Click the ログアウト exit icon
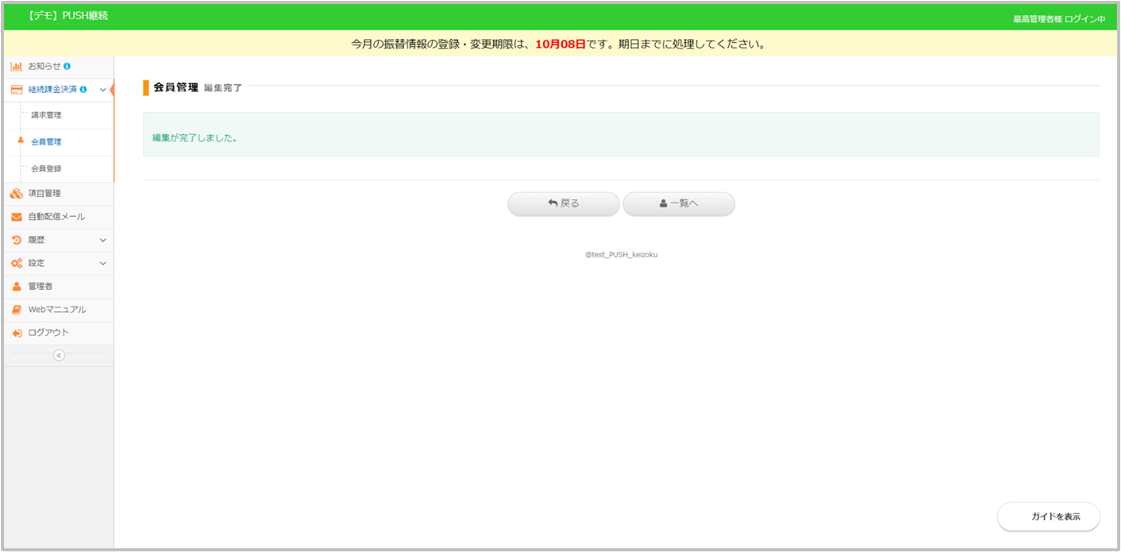 (17, 333)
